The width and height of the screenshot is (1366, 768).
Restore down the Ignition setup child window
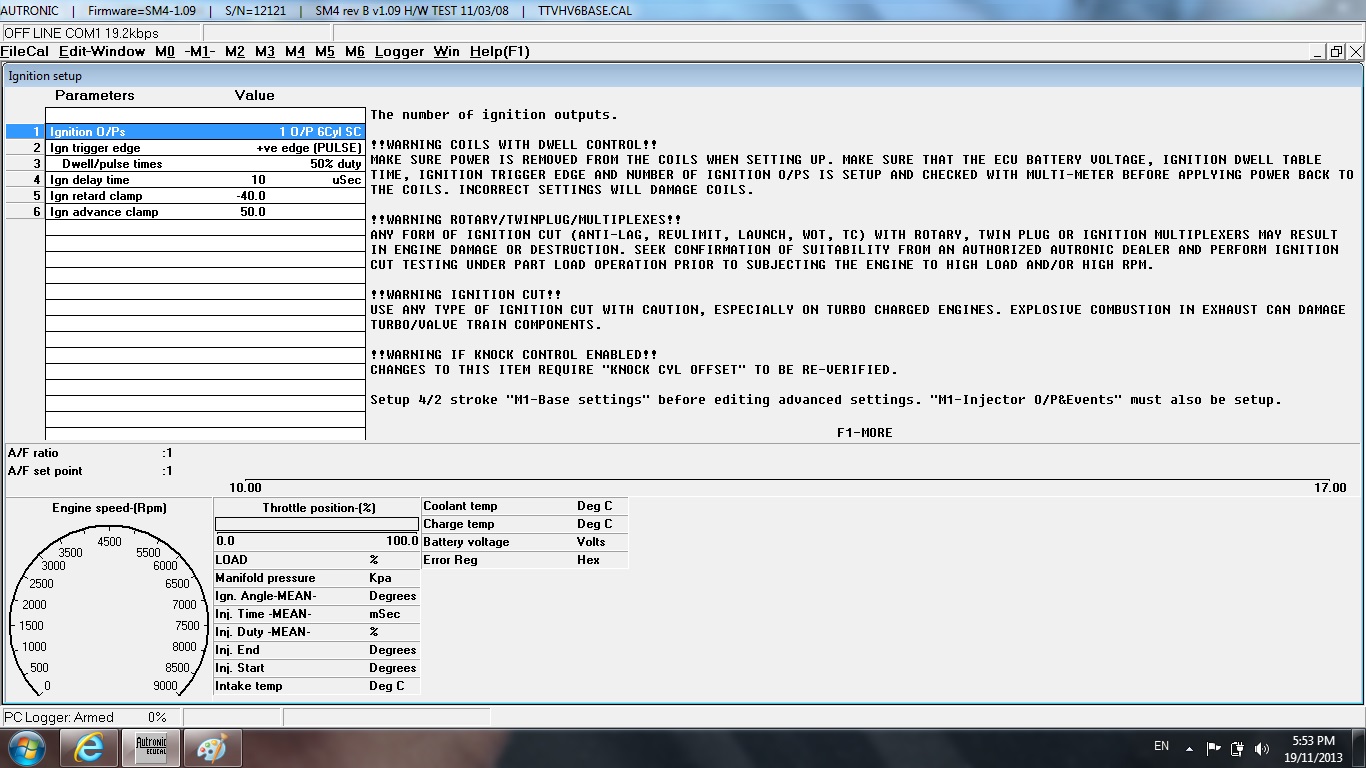tap(1336, 52)
